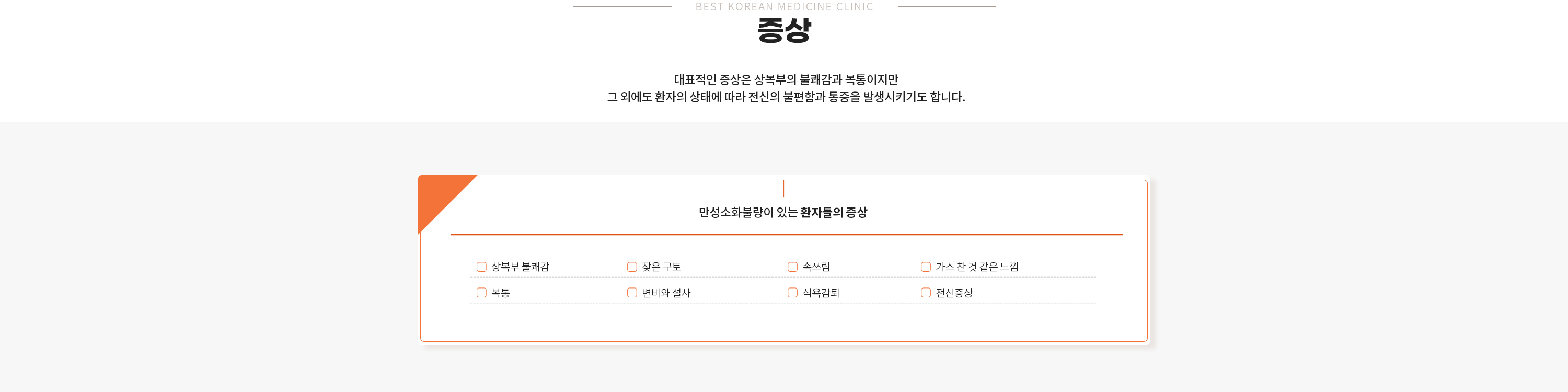The width and height of the screenshot is (1568, 392).
Task: Click the 변비와 설사 symptom label
Action: click(x=666, y=293)
